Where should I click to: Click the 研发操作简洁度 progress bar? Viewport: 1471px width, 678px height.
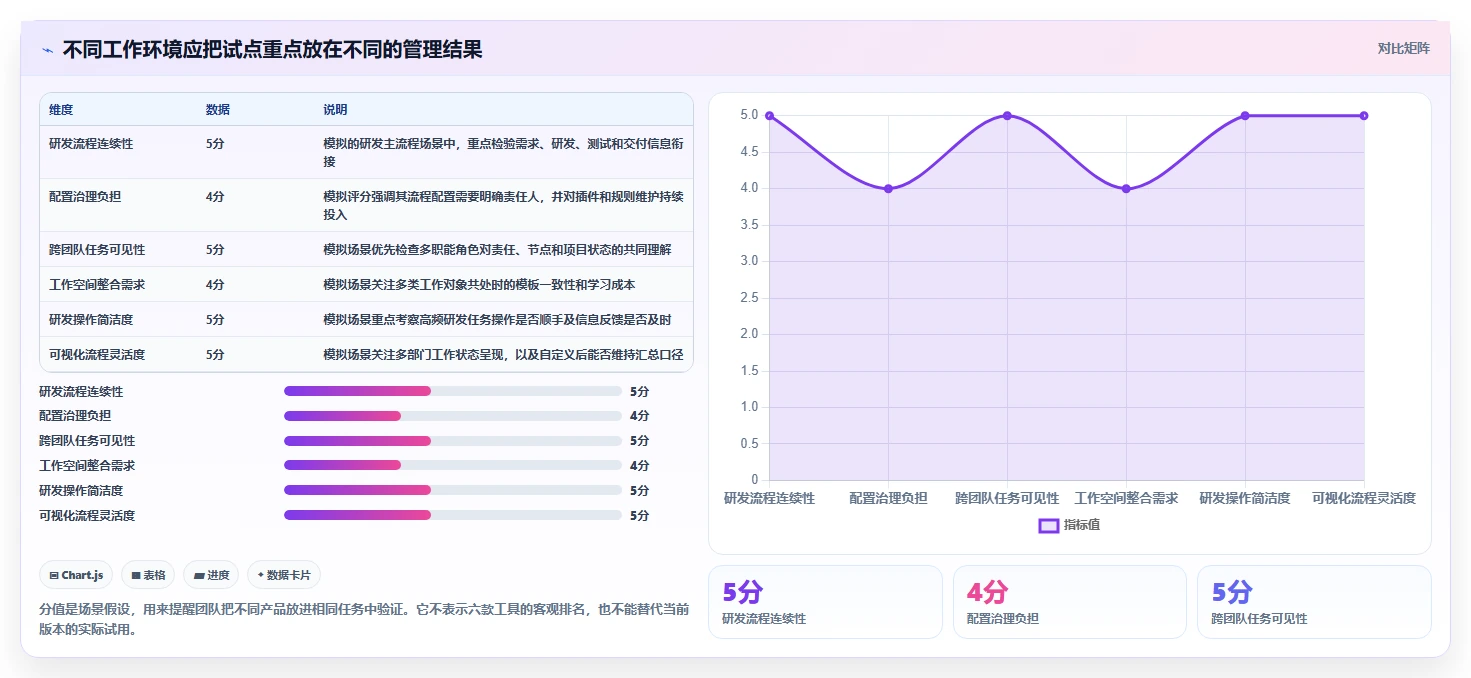(453, 490)
